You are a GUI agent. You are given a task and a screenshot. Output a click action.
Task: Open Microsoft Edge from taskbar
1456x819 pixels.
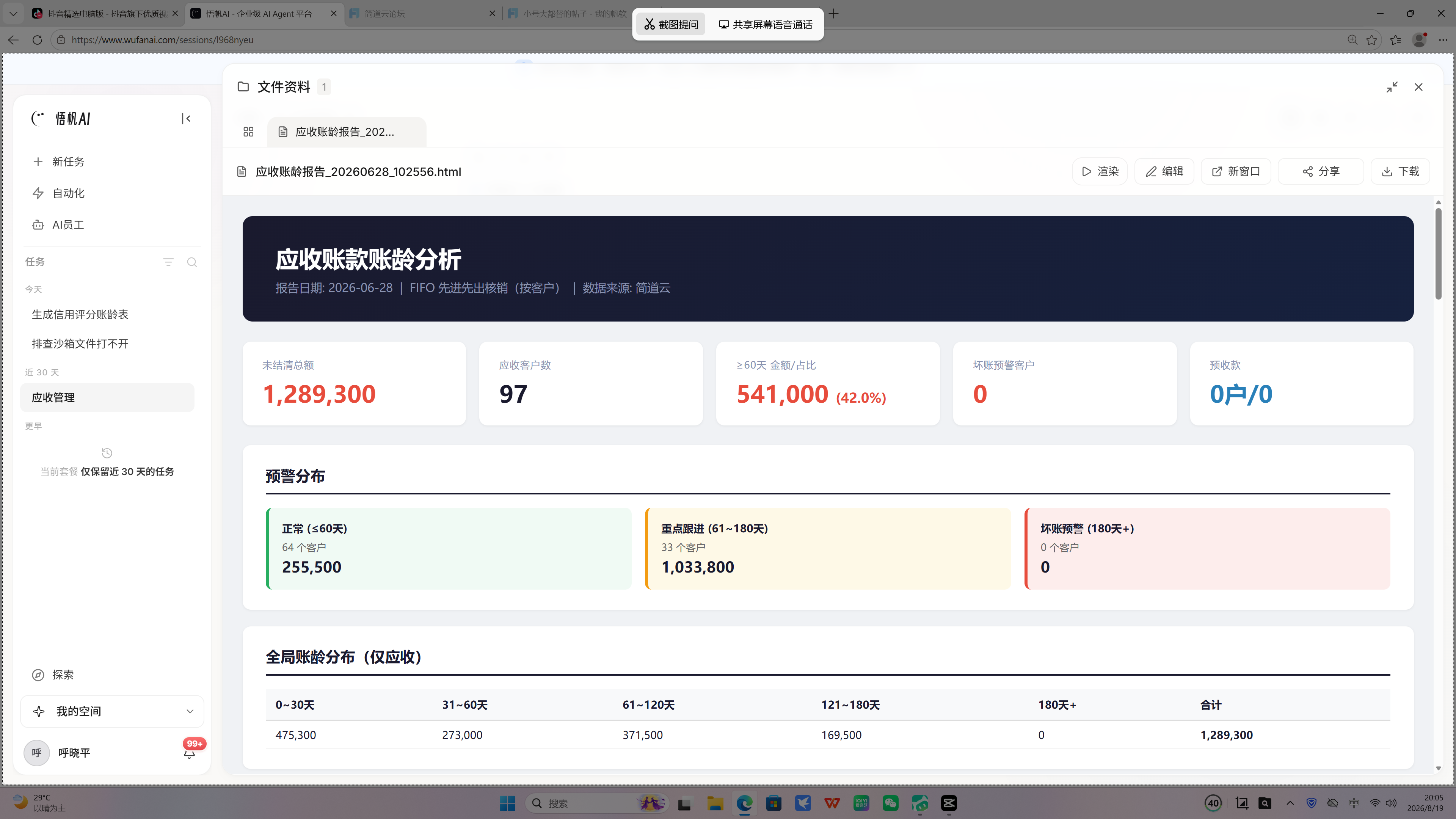[x=744, y=803]
